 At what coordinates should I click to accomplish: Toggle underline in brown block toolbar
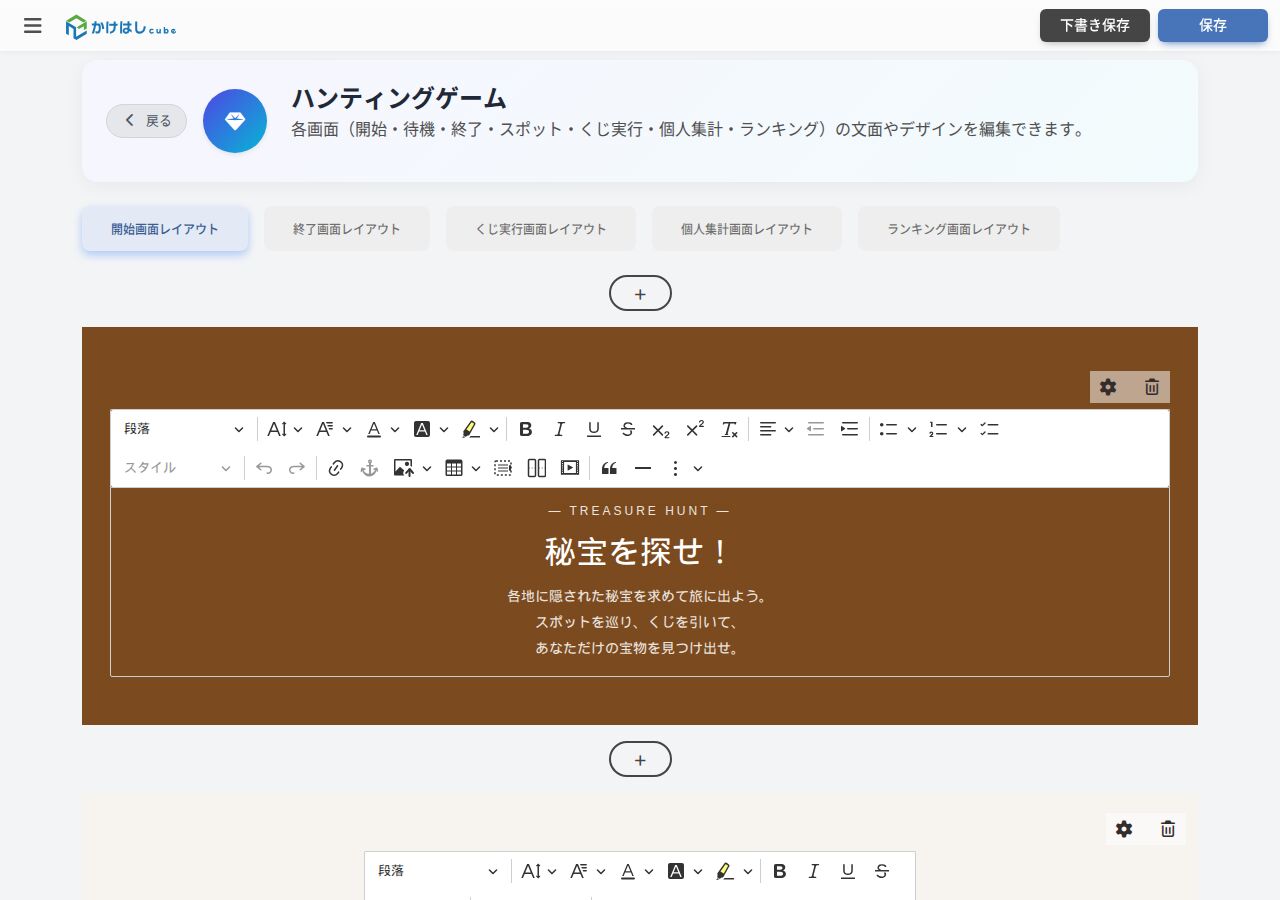coord(594,429)
